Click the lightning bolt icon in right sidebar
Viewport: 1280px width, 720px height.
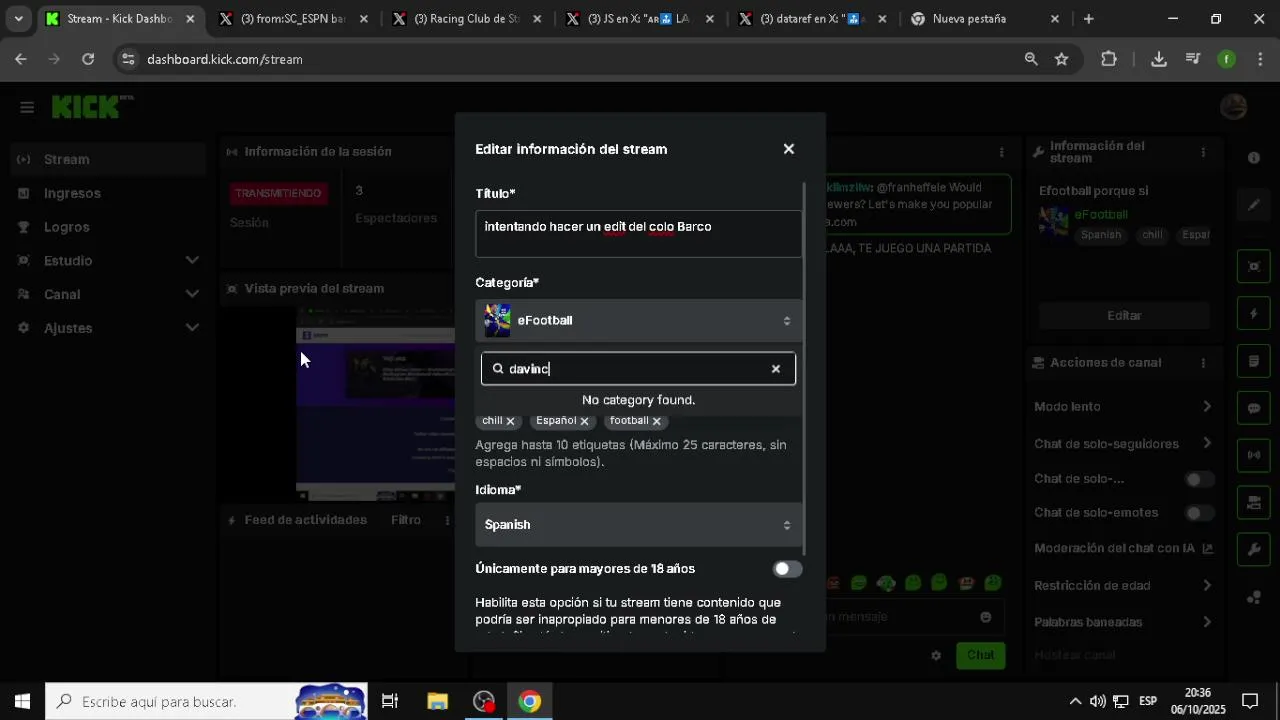click(1254, 314)
